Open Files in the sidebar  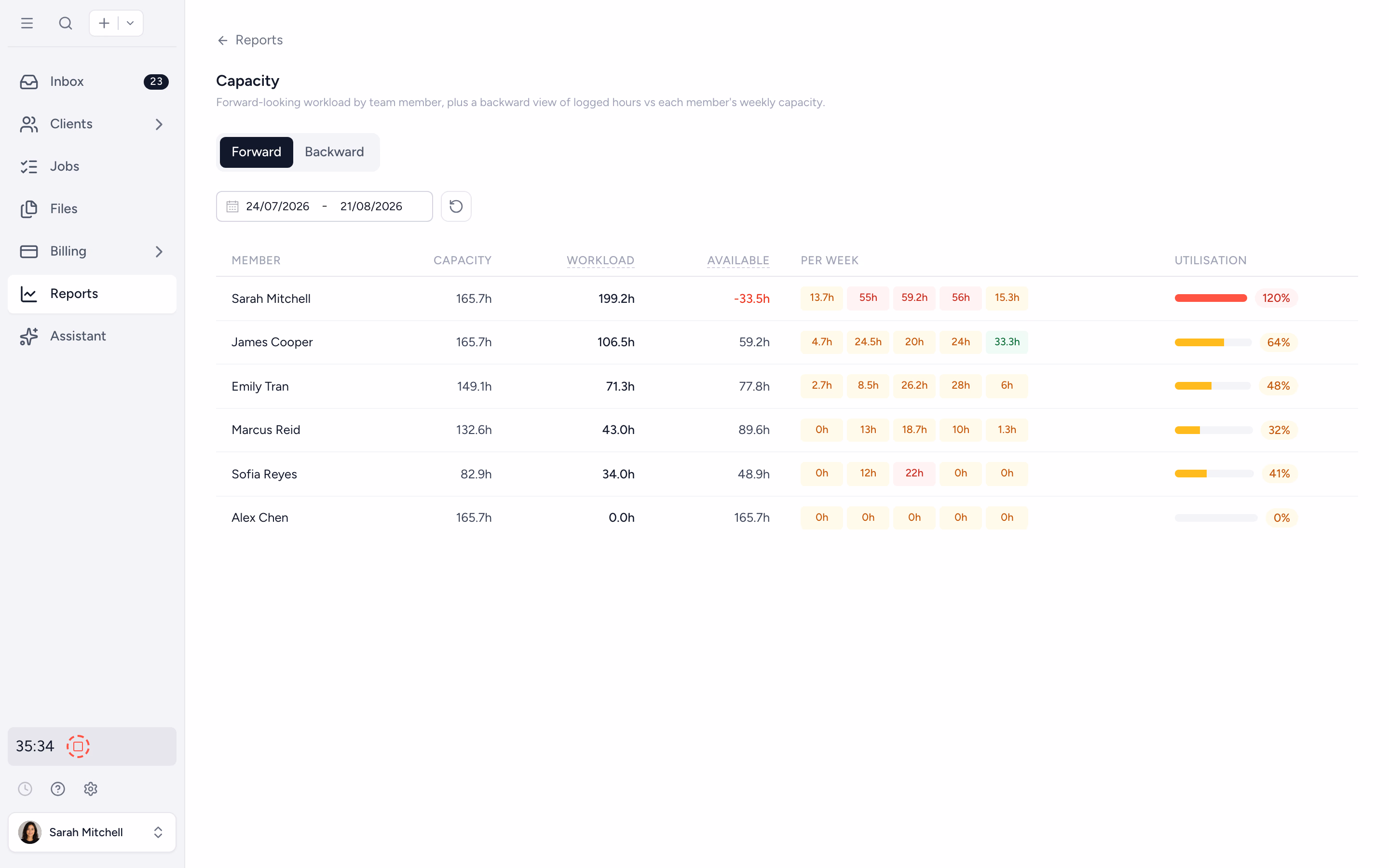pos(92,209)
